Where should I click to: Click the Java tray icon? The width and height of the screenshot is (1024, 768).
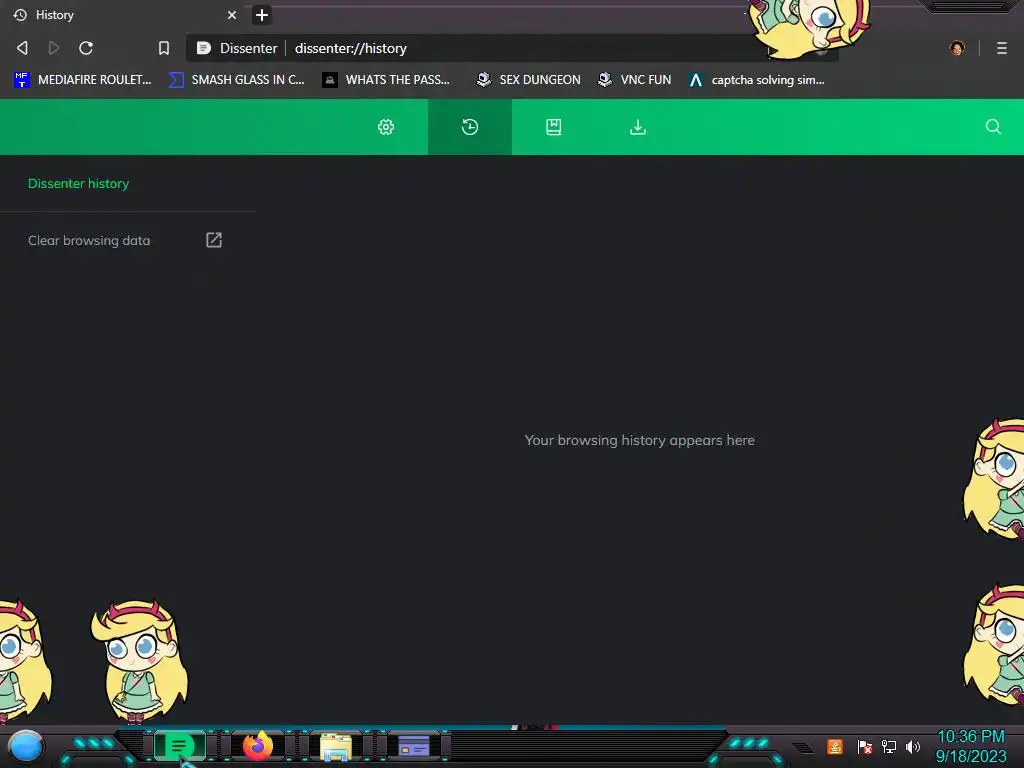pyautogui.click(x=835, y=746)
